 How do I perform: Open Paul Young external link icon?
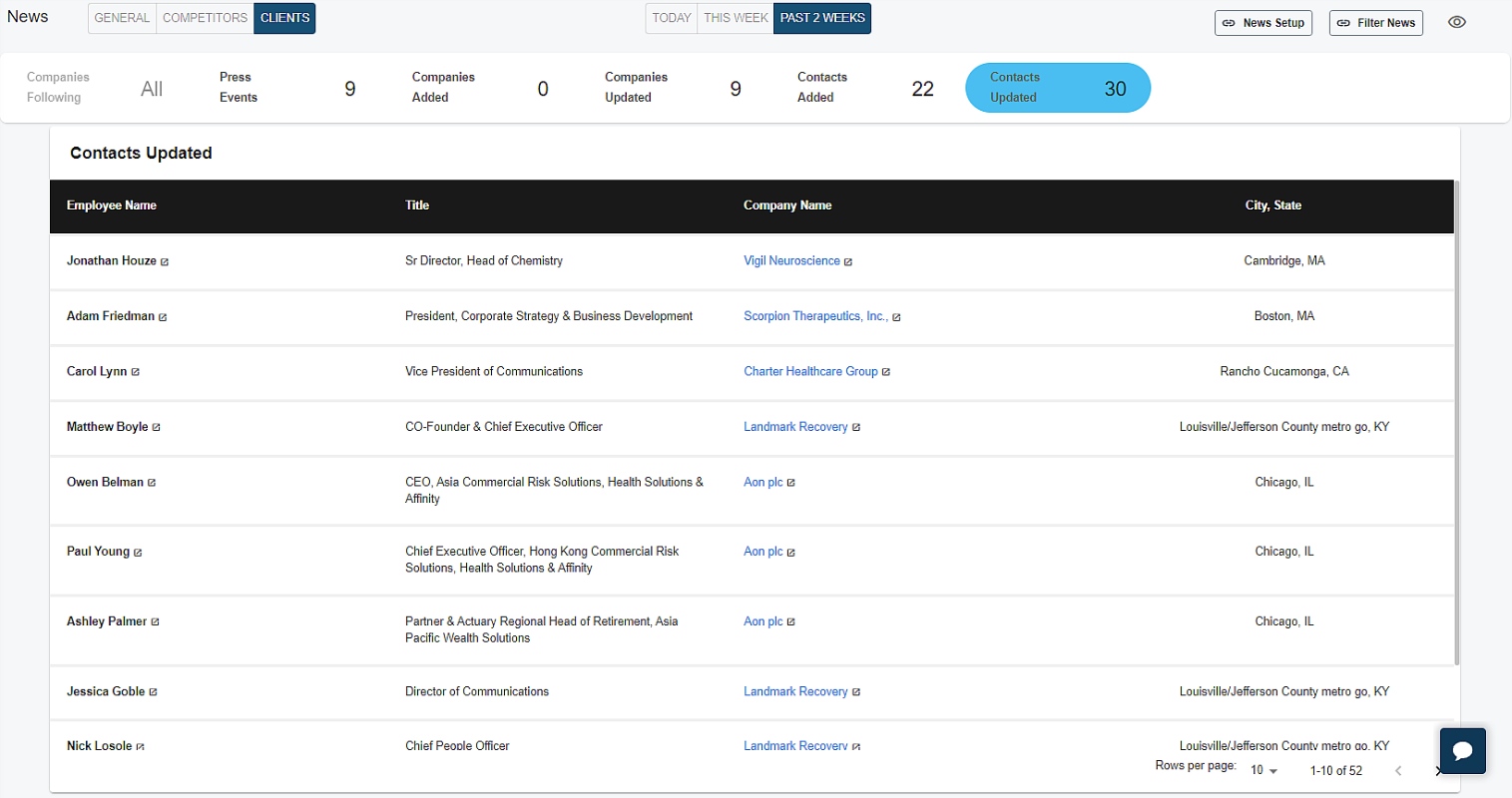point(138,553)
